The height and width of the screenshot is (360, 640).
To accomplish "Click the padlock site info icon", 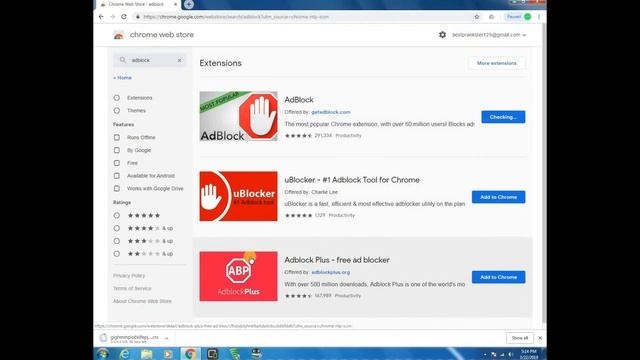I will (x=138, y=17).
